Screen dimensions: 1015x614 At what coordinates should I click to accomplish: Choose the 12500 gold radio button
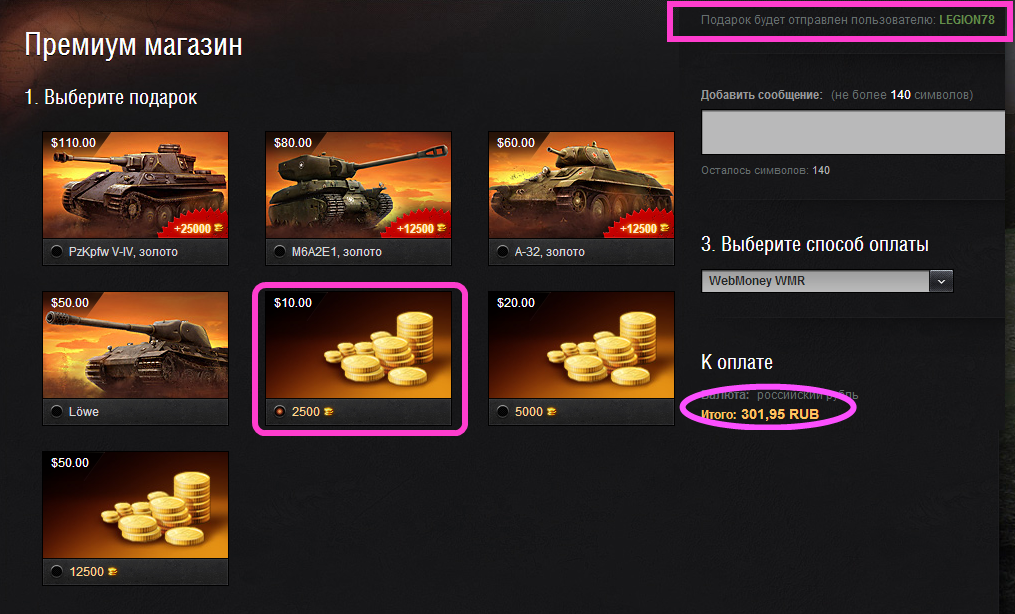click(56, 571)
